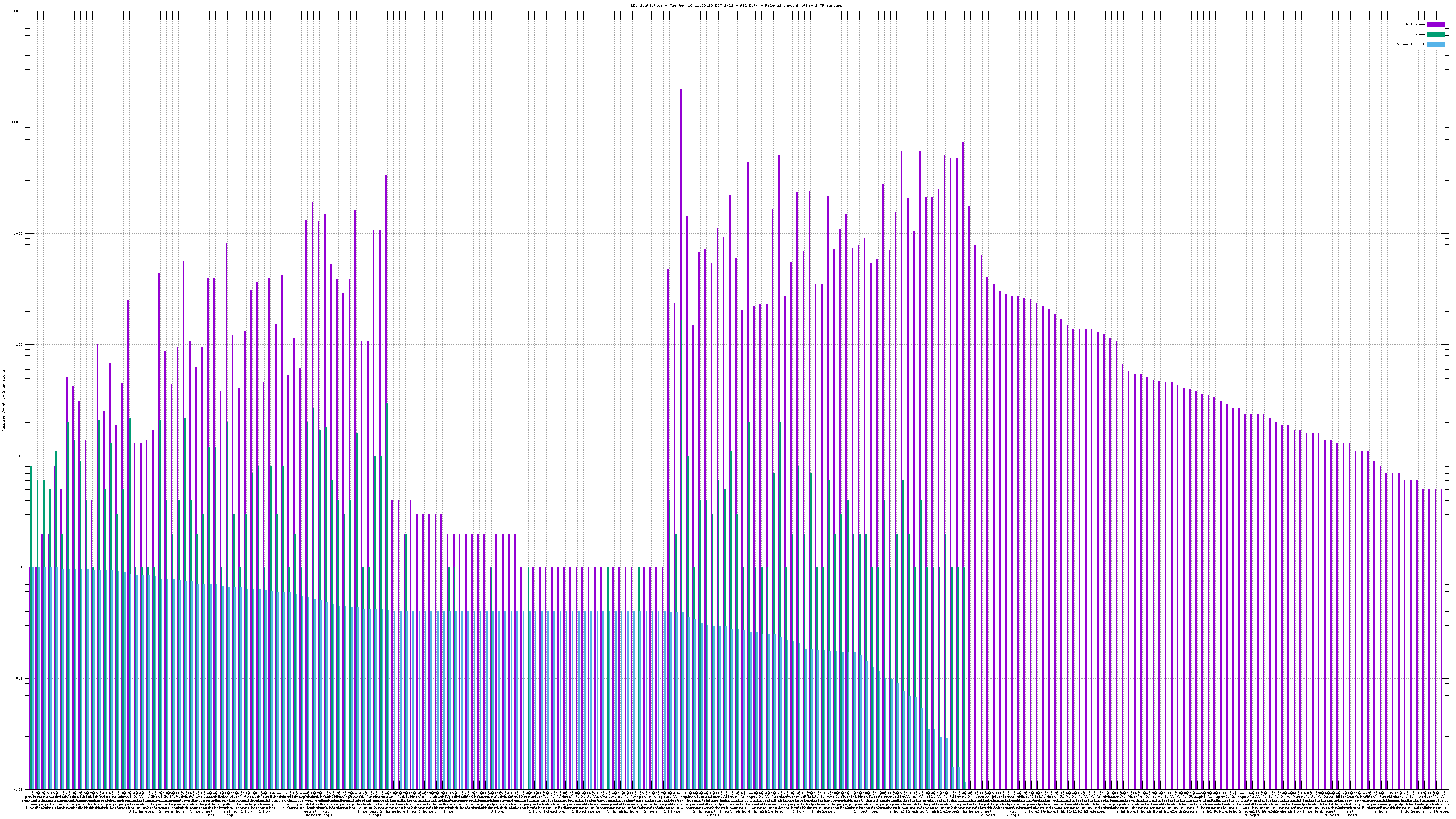Click the y-axis title "Message Count or Spam Score"

click(x=3, y=401)
